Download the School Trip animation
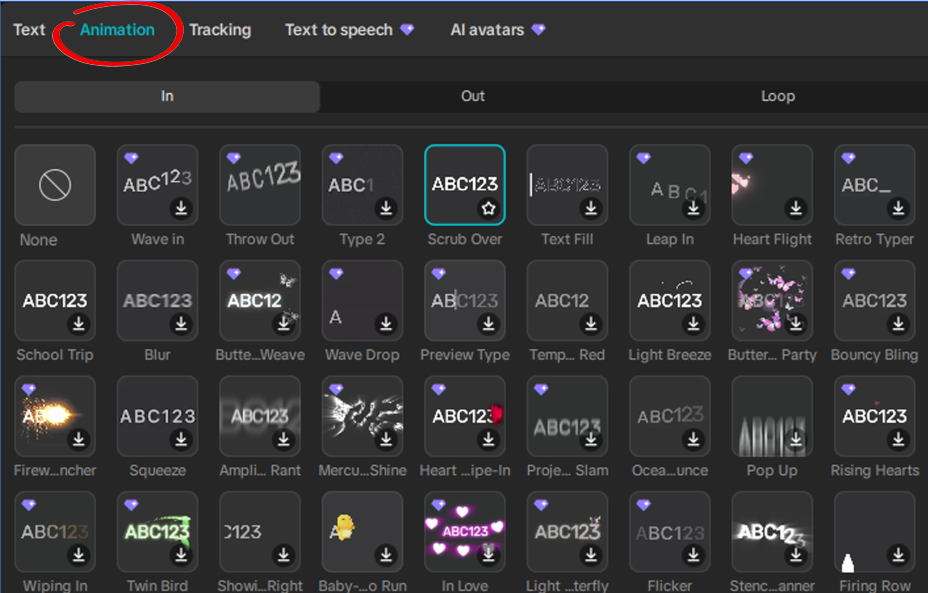This screenshot has height=593, width=928. pyautogui.click(x=79, y=324)
